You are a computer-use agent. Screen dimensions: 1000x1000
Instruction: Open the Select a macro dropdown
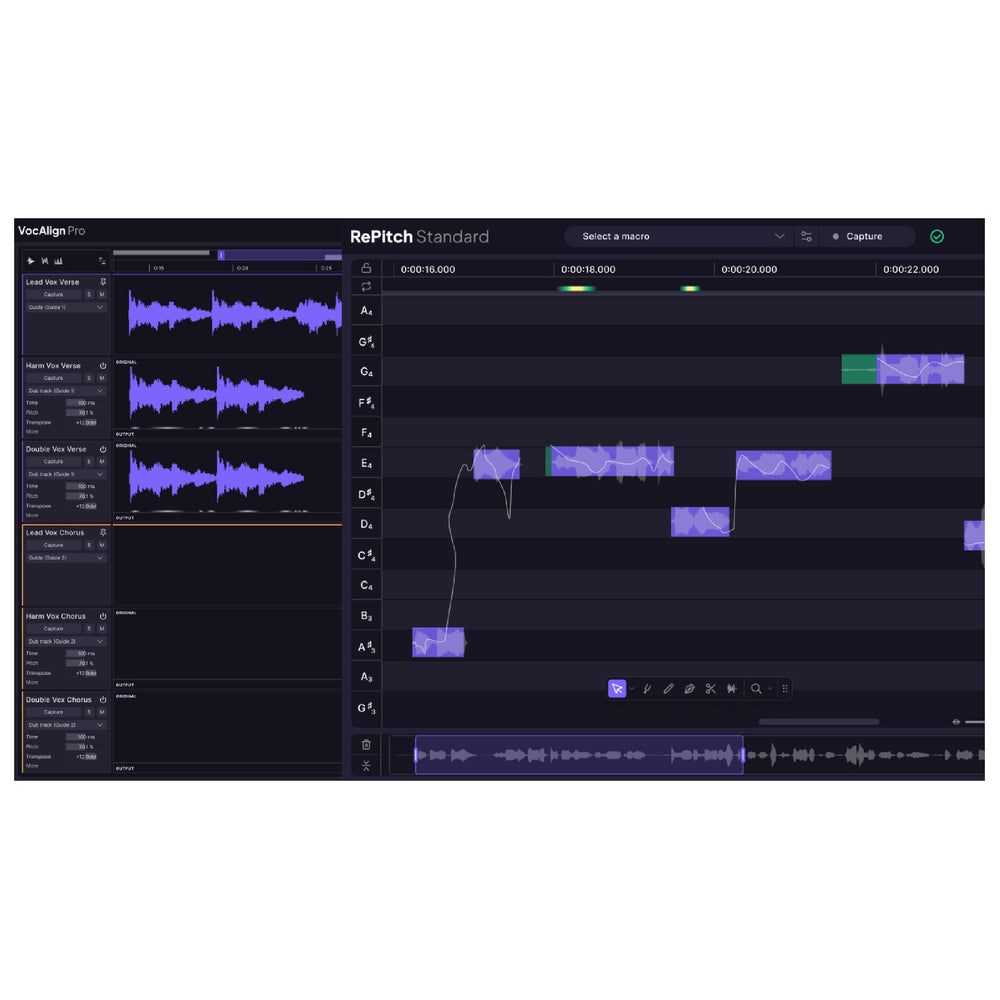pos(678,237)
